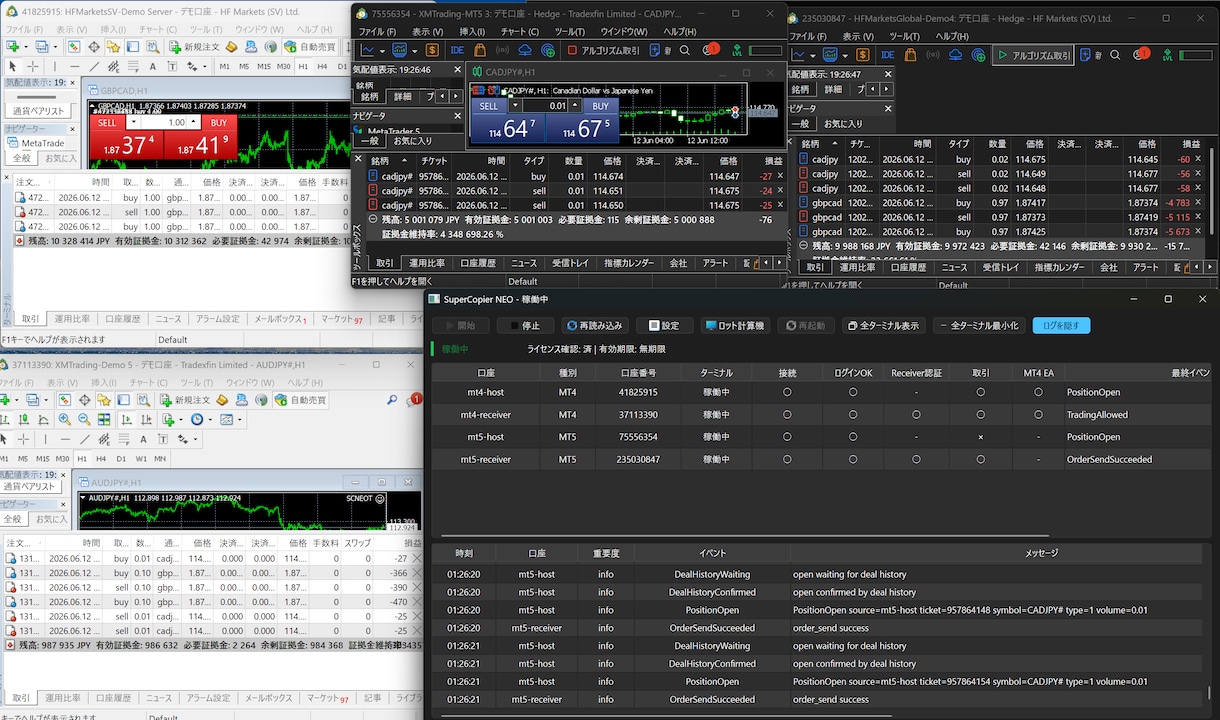Click search magnifier in HFMarketsGlobal-Demo4 toolbar
Viewport: 1220px width, 720px height.
click(1115, 56)
